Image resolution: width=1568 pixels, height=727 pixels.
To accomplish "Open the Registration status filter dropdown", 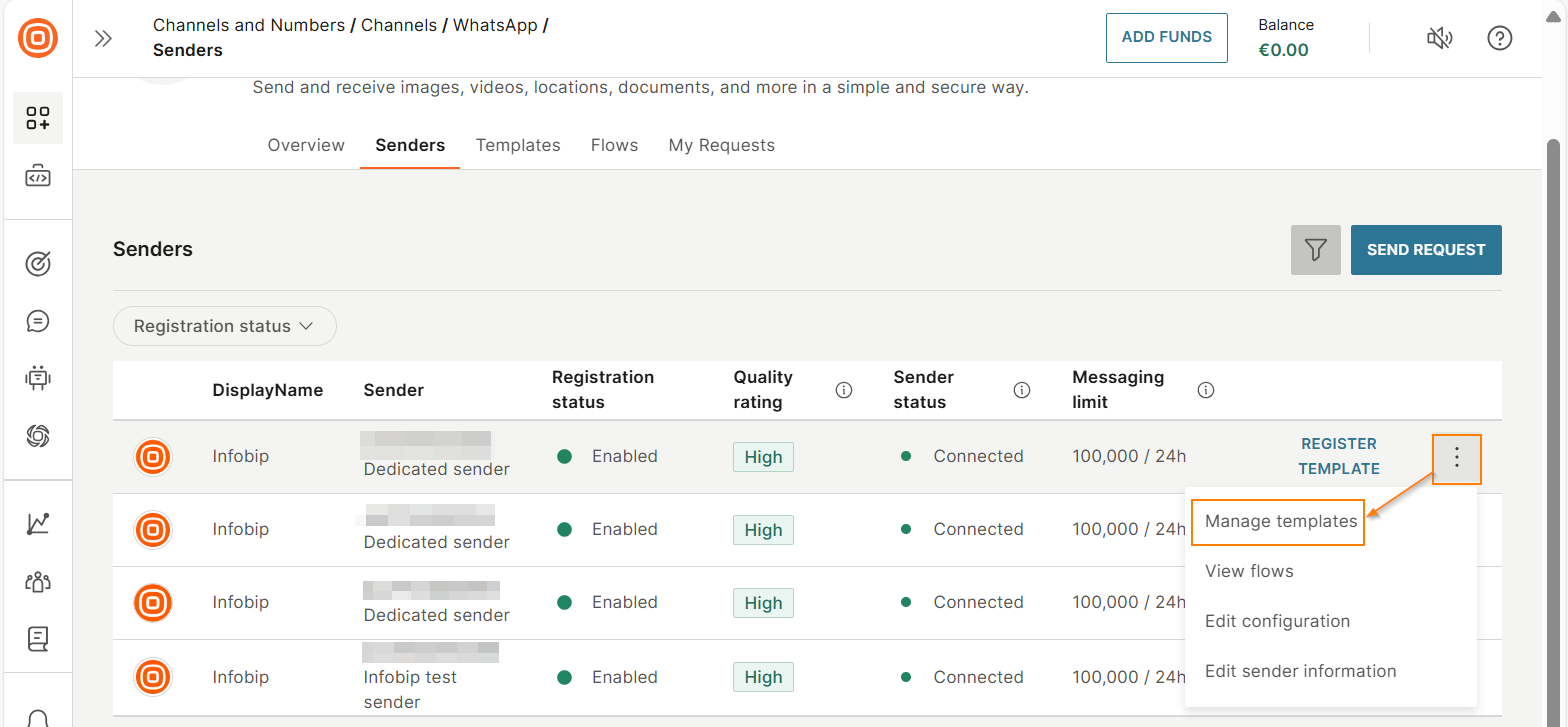I will tap(224, 326).
